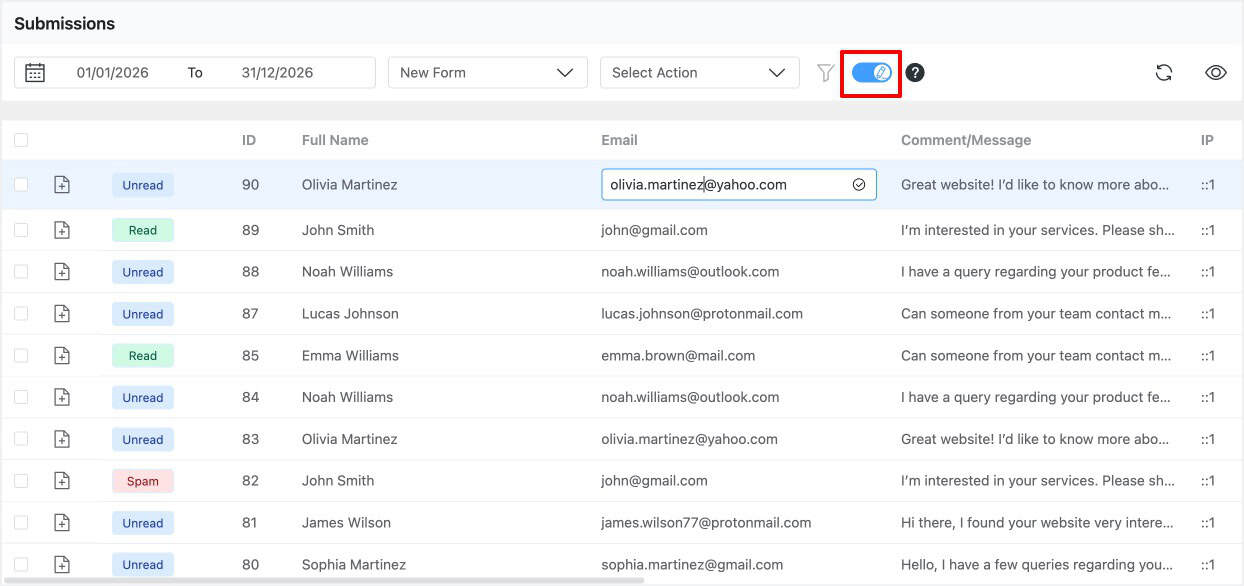Click the IP column header

tap(1207, 140)
